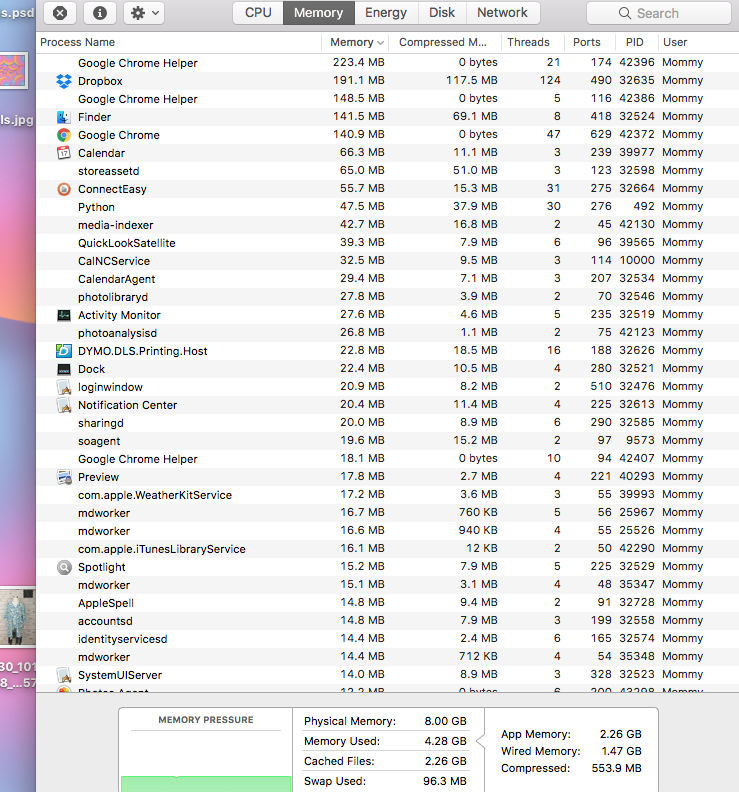Viewport: 739px width, 792px height.
Task: Click the Calendar app icon
Action: click(64, 153)
